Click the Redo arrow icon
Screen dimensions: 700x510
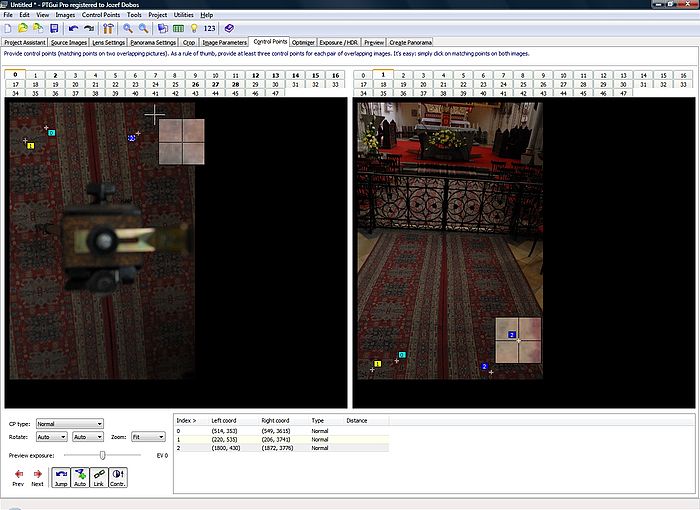88,29
